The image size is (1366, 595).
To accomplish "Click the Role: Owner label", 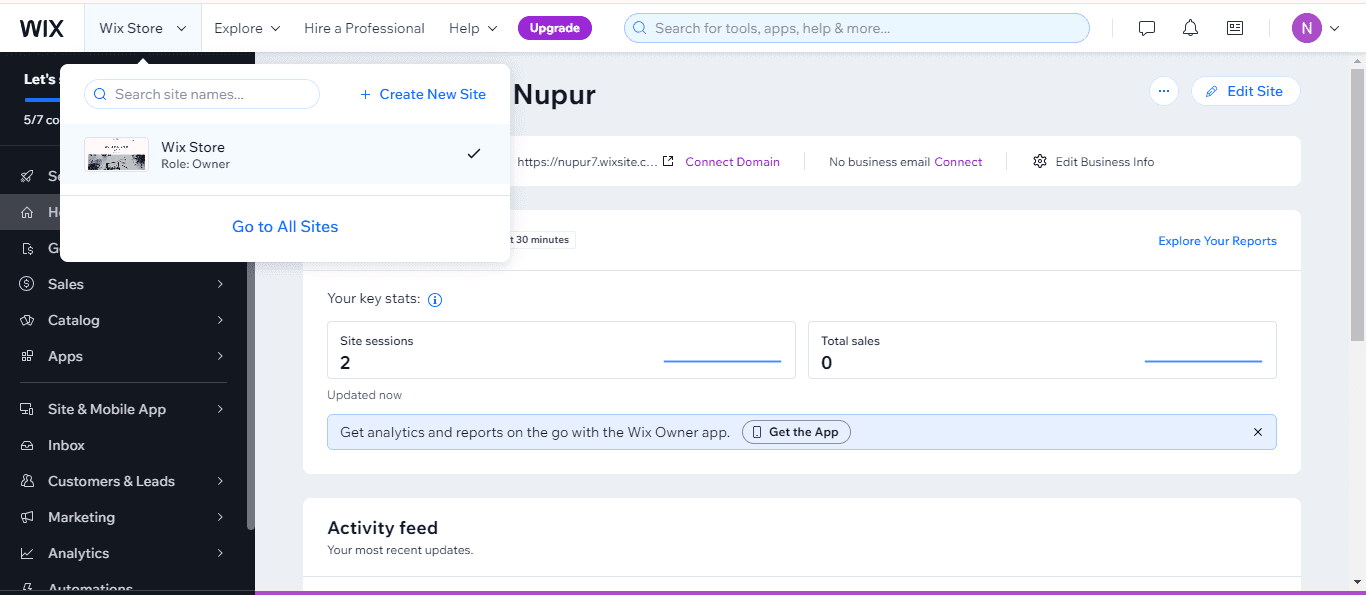I will coord(195,164).
